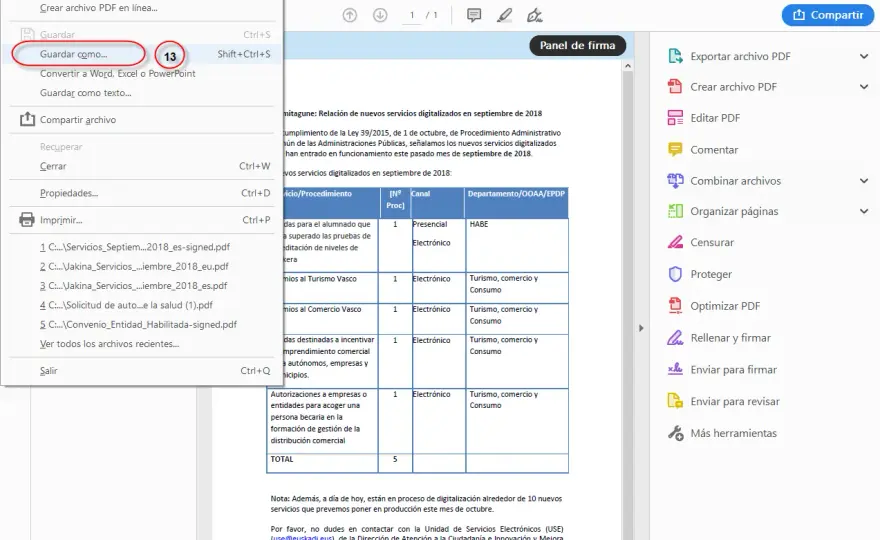This screenshot has width=880, height=540.
Task: Click the Enviar para revisar icon
Action: (x=675, y=401)
